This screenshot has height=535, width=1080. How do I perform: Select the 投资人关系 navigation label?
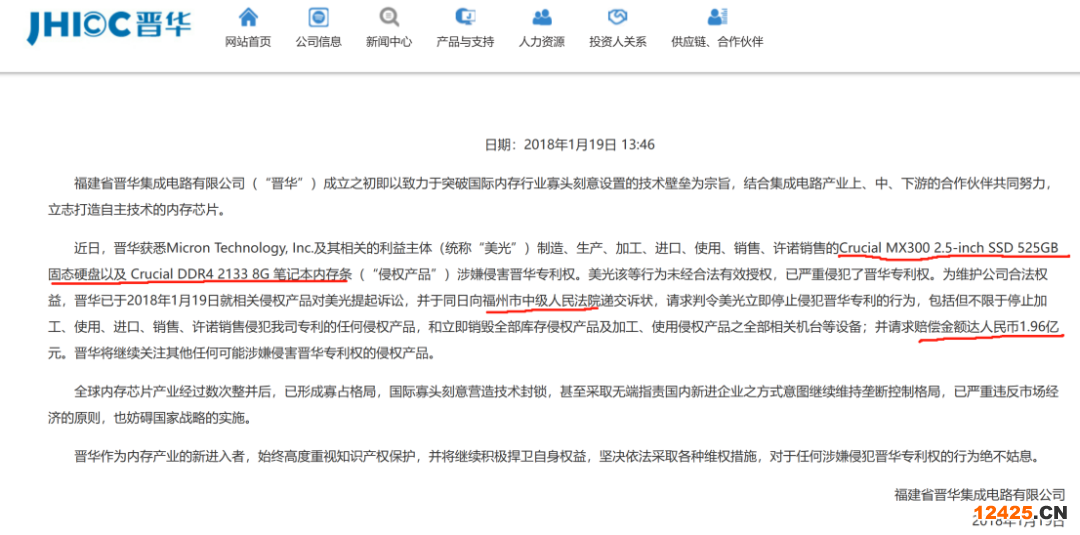[x=618, y=41]
